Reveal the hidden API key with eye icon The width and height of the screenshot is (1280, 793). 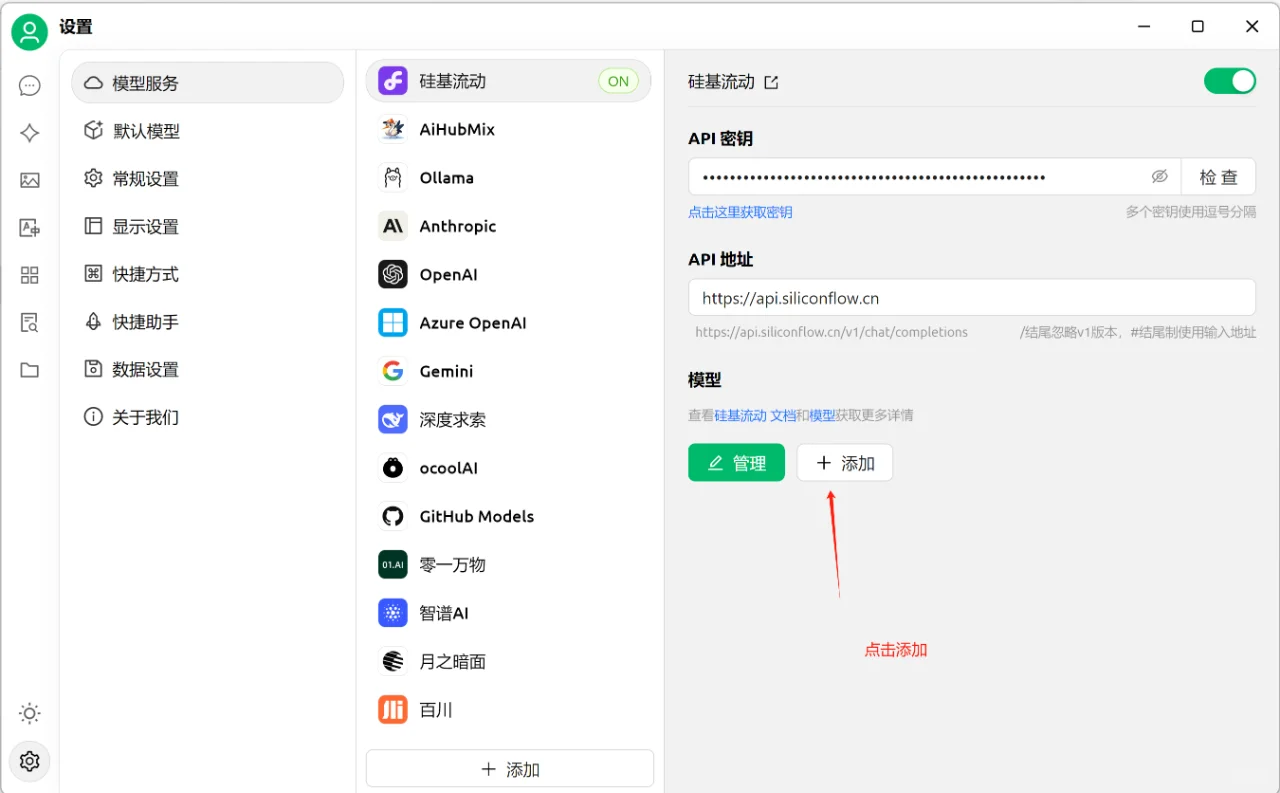coord(1160,176)
